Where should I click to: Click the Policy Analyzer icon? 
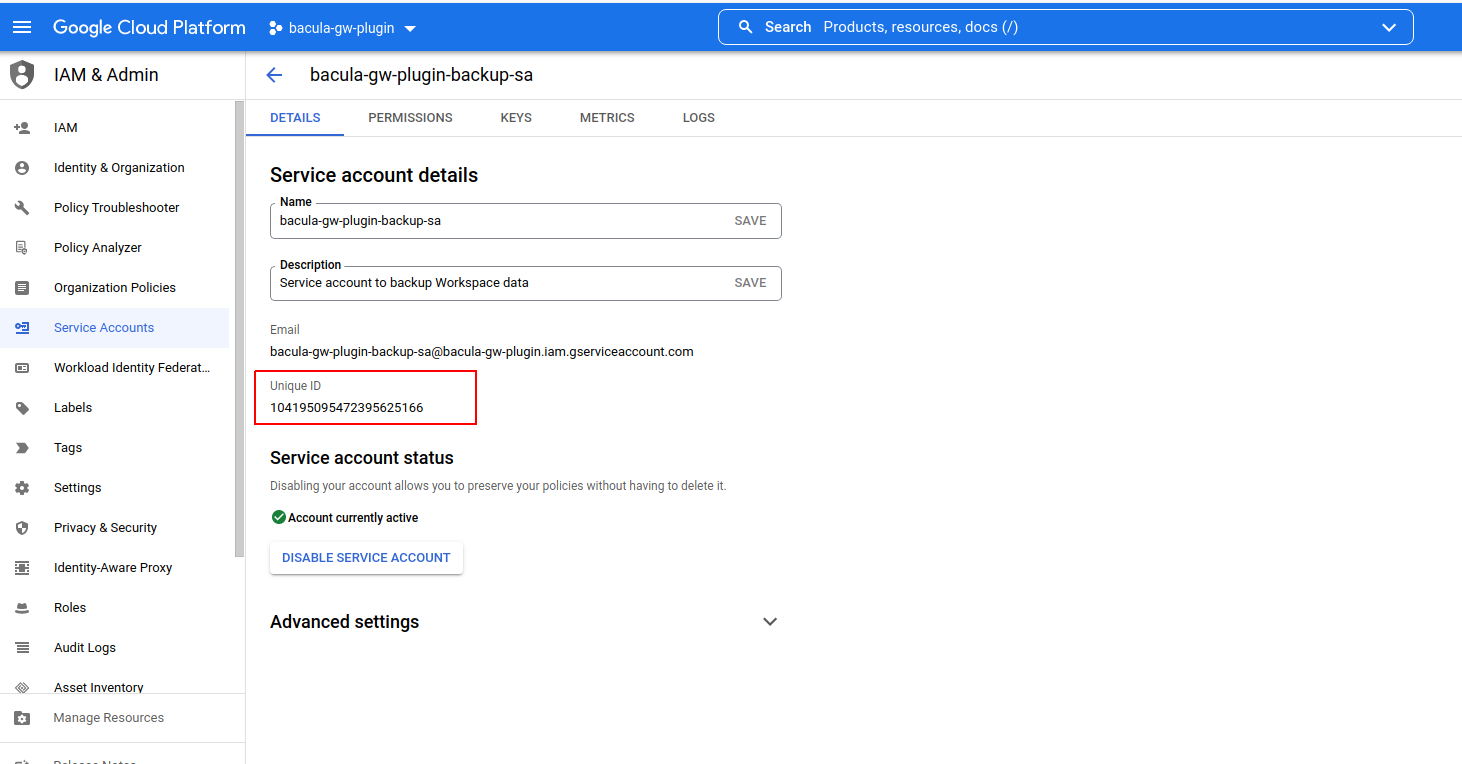(x=22, y=248)
